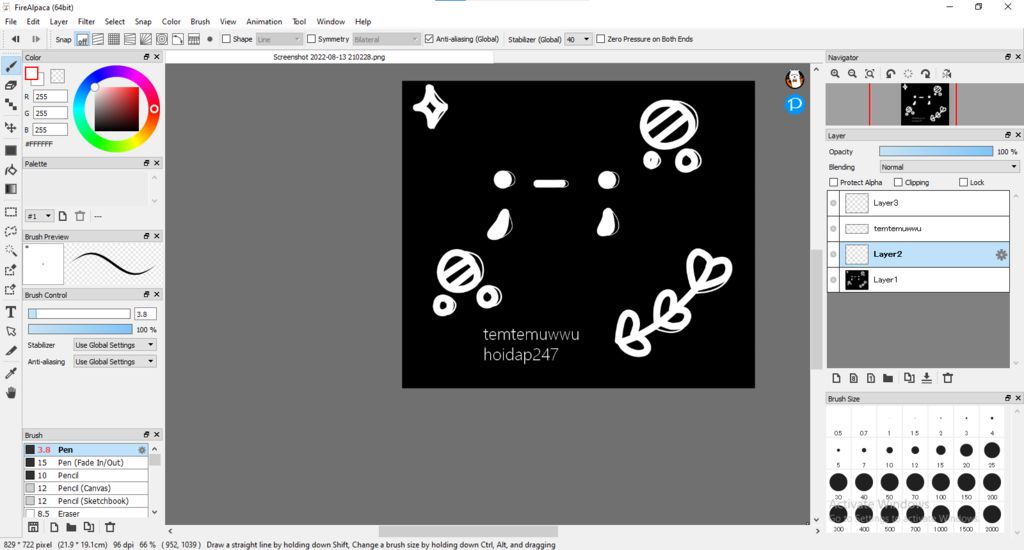Uncheck Anti-aliasing (Global)
The image size is (1024, 550).
[429, 39]
